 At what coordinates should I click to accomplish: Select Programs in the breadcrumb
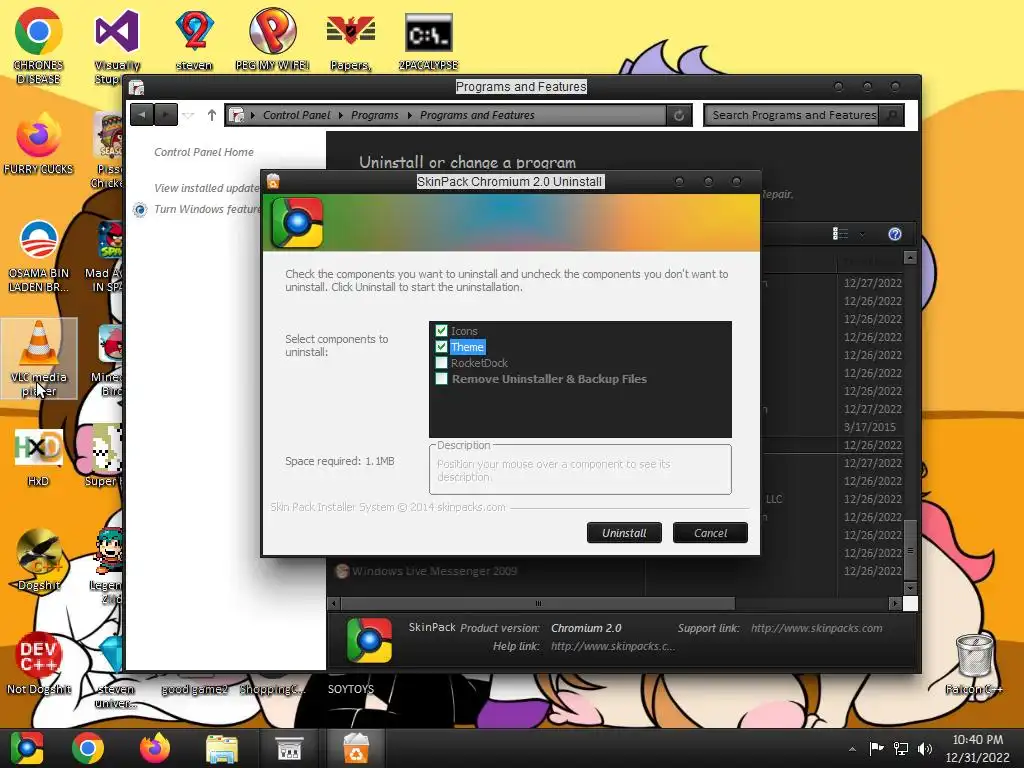pyautogui.click(x=374, y=115)
